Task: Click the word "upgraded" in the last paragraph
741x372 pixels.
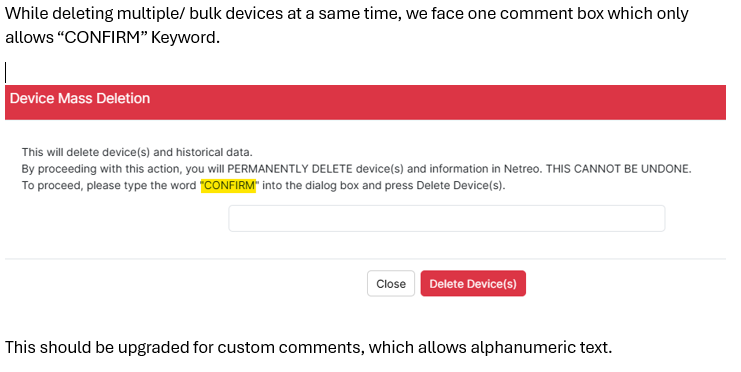Action: pos(153,347)
